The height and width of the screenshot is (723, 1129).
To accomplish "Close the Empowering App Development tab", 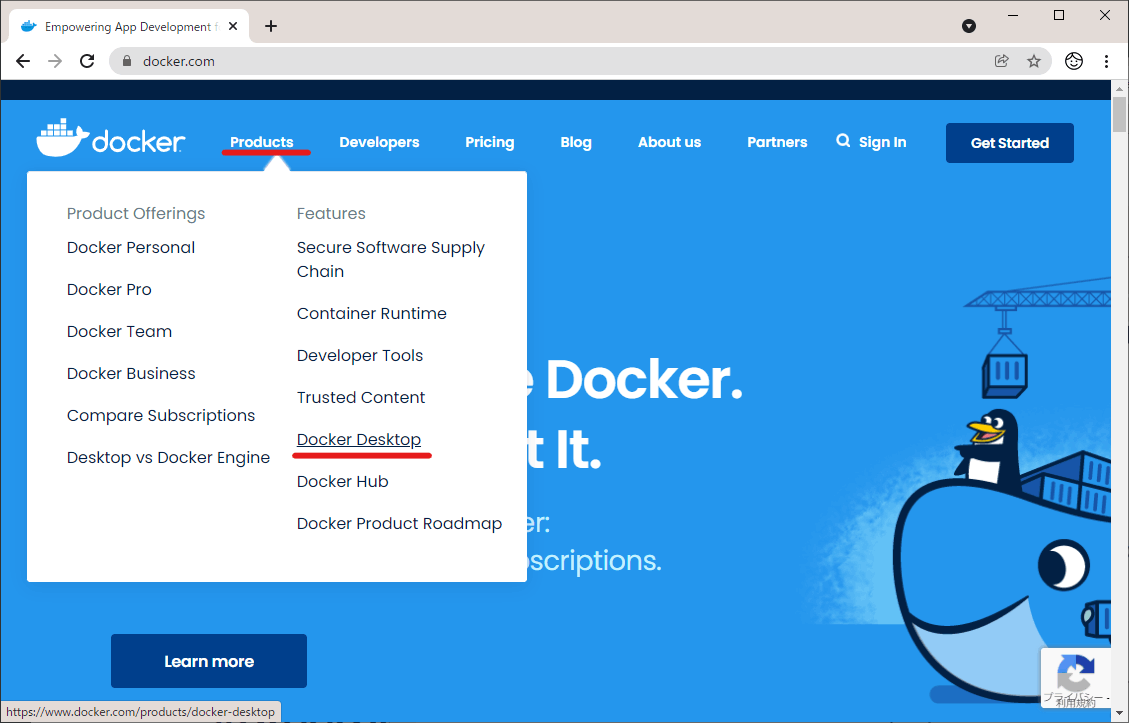I will pyautogui.click(x=233, y=27).
